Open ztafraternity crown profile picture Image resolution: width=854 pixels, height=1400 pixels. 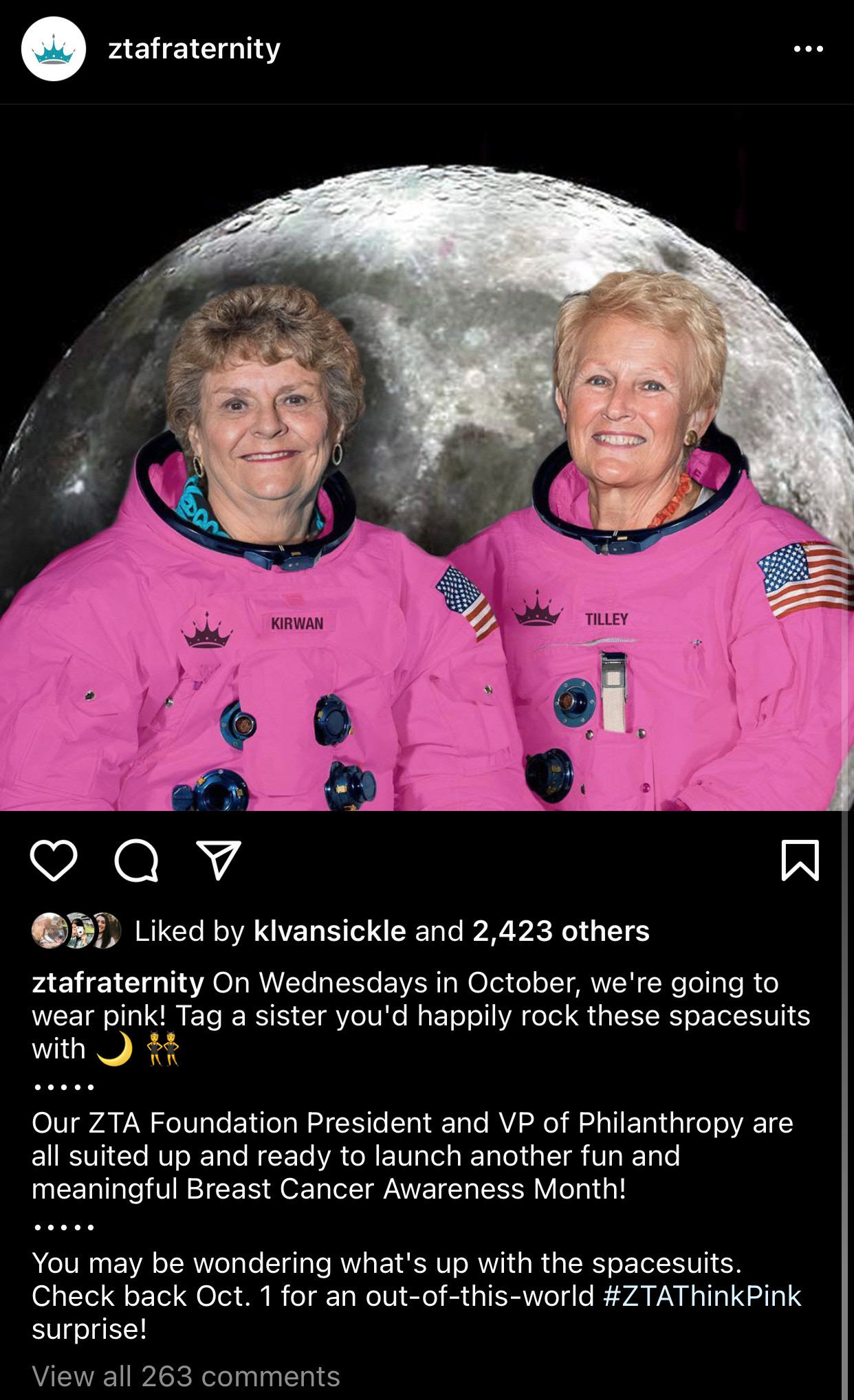point(54,49)
